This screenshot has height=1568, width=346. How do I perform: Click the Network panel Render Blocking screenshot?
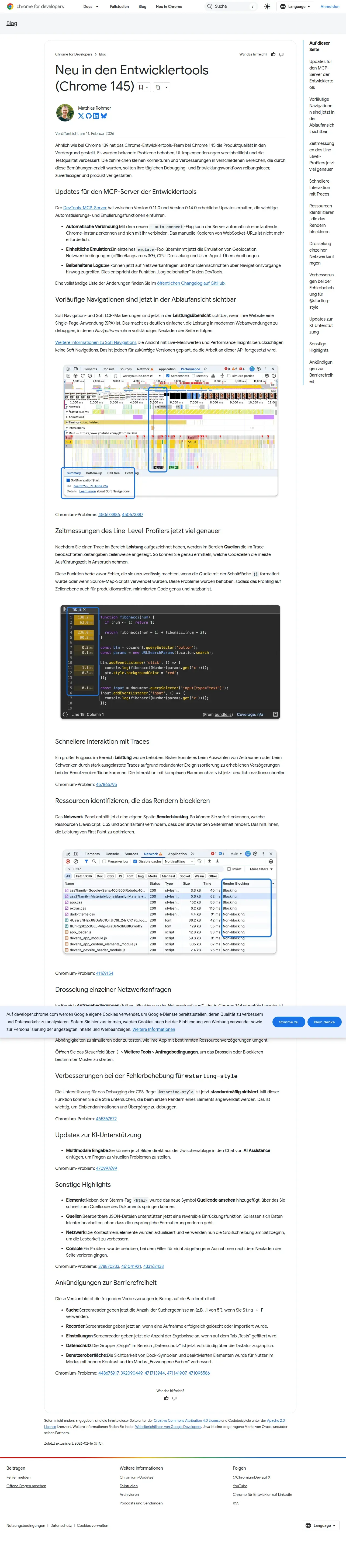point(171,902)
